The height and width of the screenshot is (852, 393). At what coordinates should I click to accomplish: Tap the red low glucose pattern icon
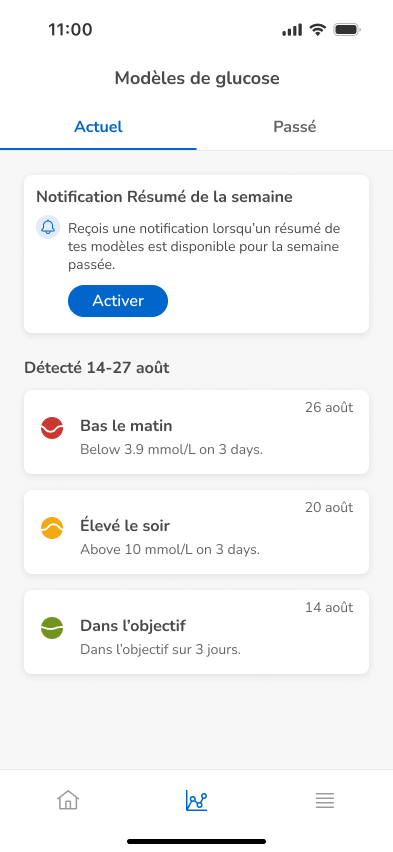coord(52,428)
